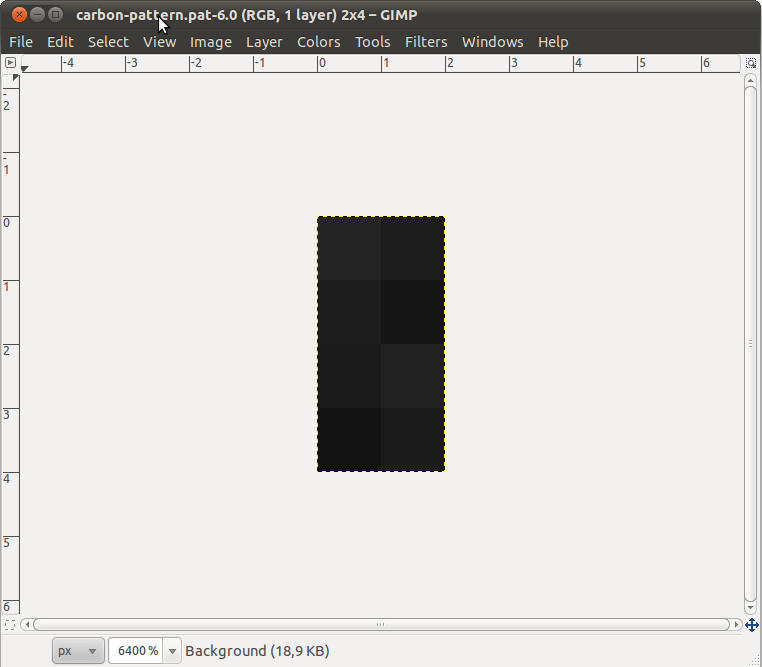Open the Help menu
762x667 pixels.
tap(553, 42)
